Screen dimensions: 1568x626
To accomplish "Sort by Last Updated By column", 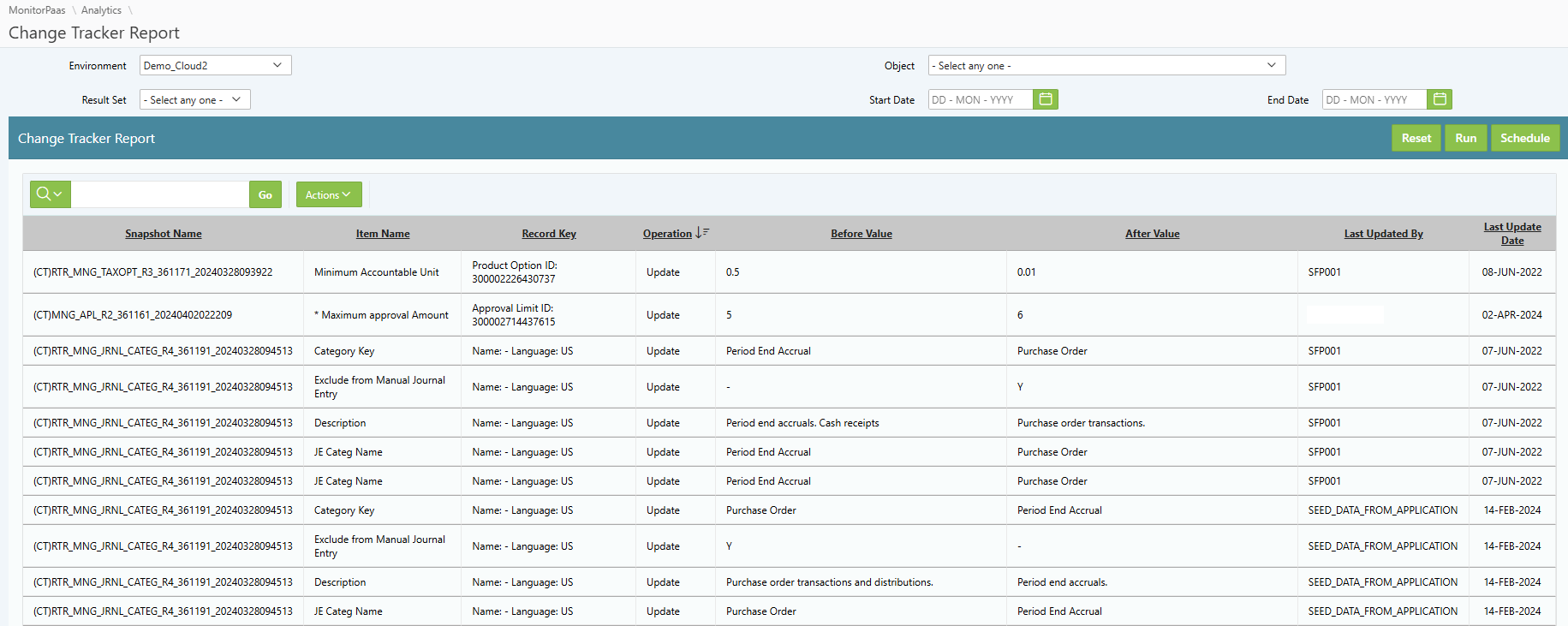I will pos(1383,234).
